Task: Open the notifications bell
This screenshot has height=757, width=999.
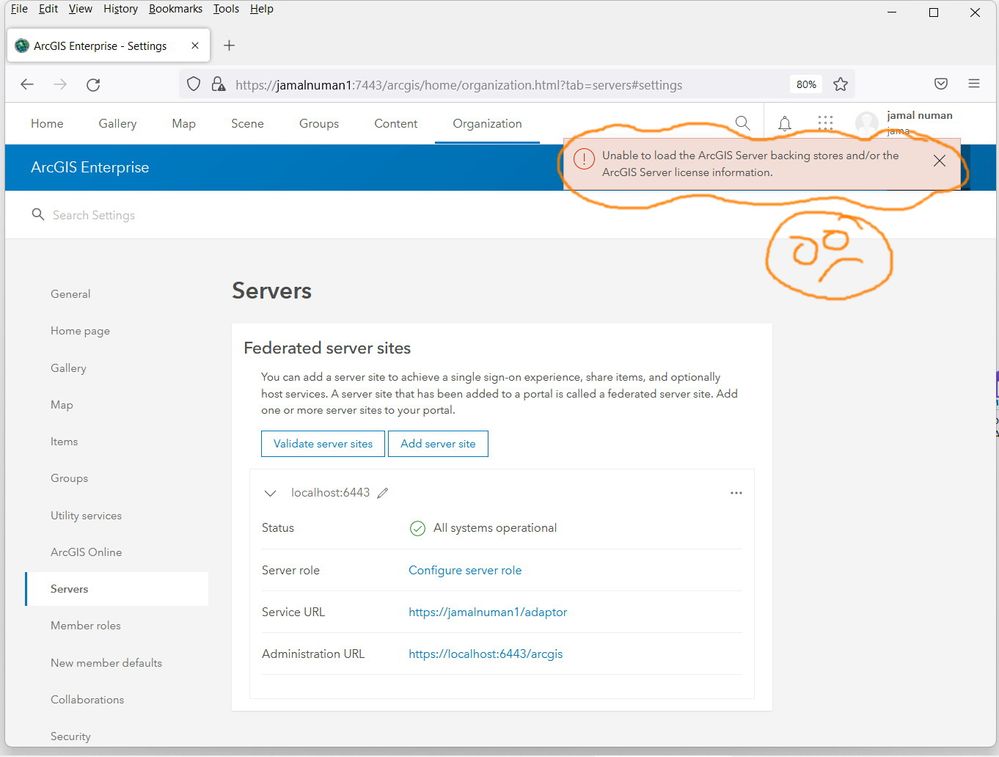Action: tap(785, 124)
